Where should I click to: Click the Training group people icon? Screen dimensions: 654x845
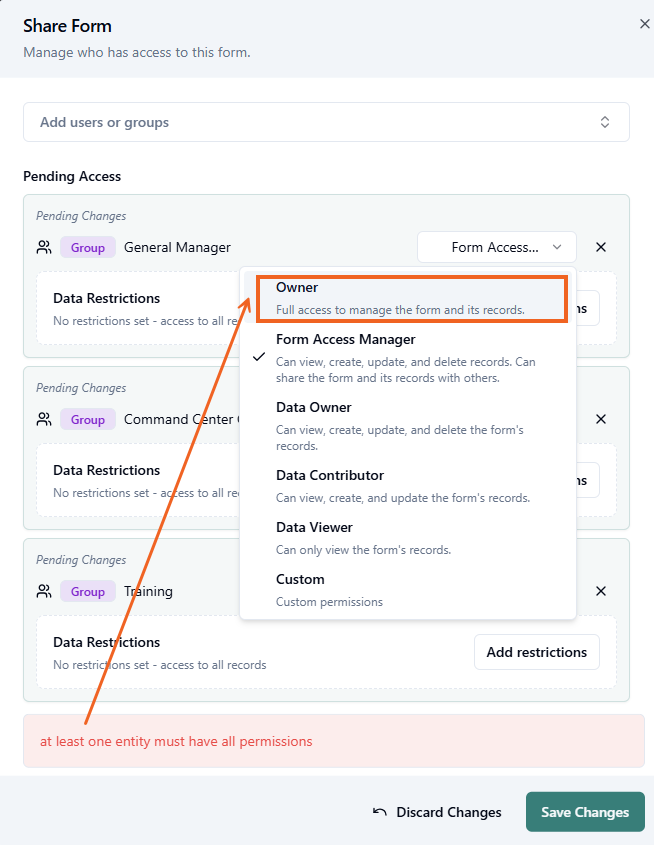coord(44,591)
